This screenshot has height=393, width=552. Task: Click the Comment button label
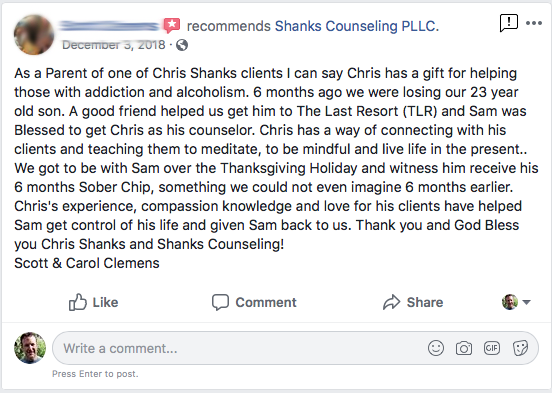pyautogui.click(x=266, y=302)
